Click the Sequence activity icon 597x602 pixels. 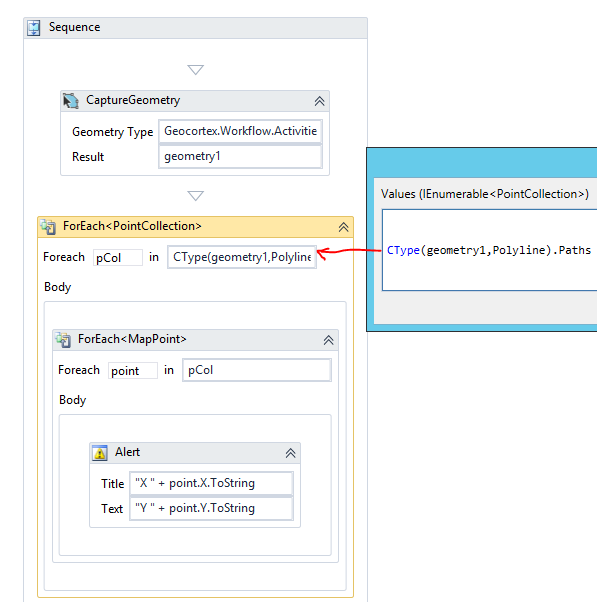(x=34, y=28)
